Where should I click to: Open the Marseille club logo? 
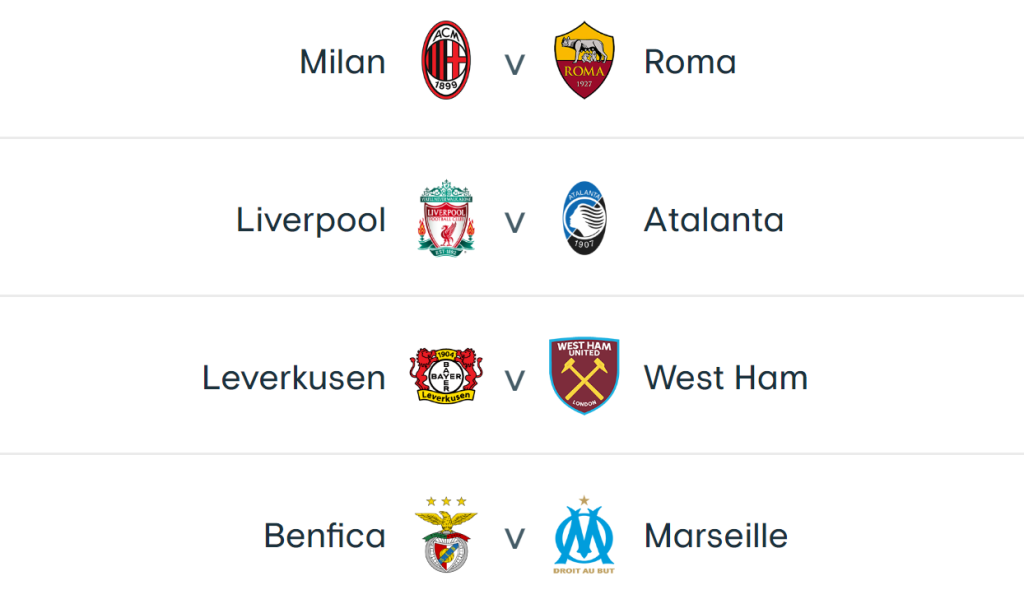tap(585, 536)
